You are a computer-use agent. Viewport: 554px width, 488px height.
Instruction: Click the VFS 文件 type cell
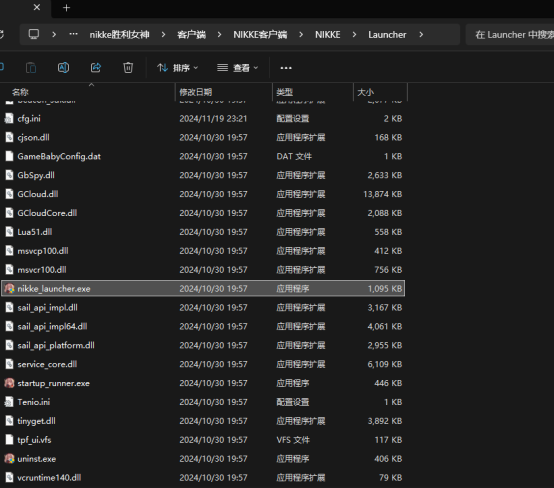[x=293, y=440]
